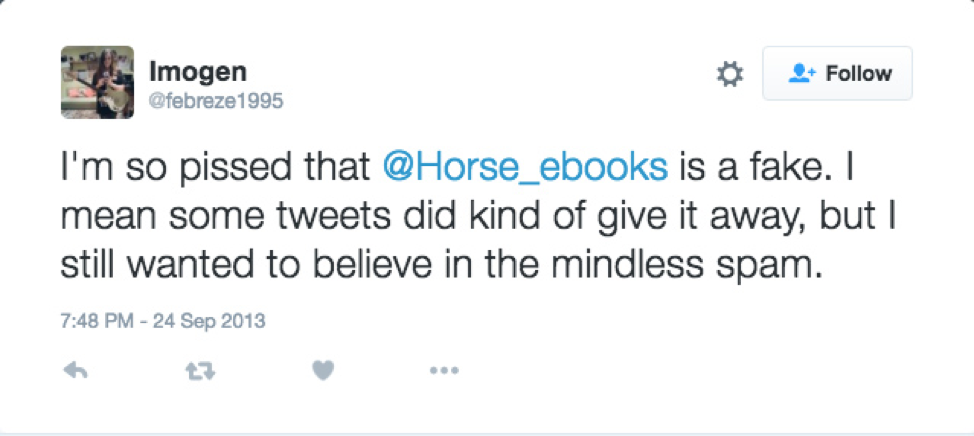Screen dimensions: 974x436
Task: Open the gear menu beside Follow
Action: [x=730, y=74]
